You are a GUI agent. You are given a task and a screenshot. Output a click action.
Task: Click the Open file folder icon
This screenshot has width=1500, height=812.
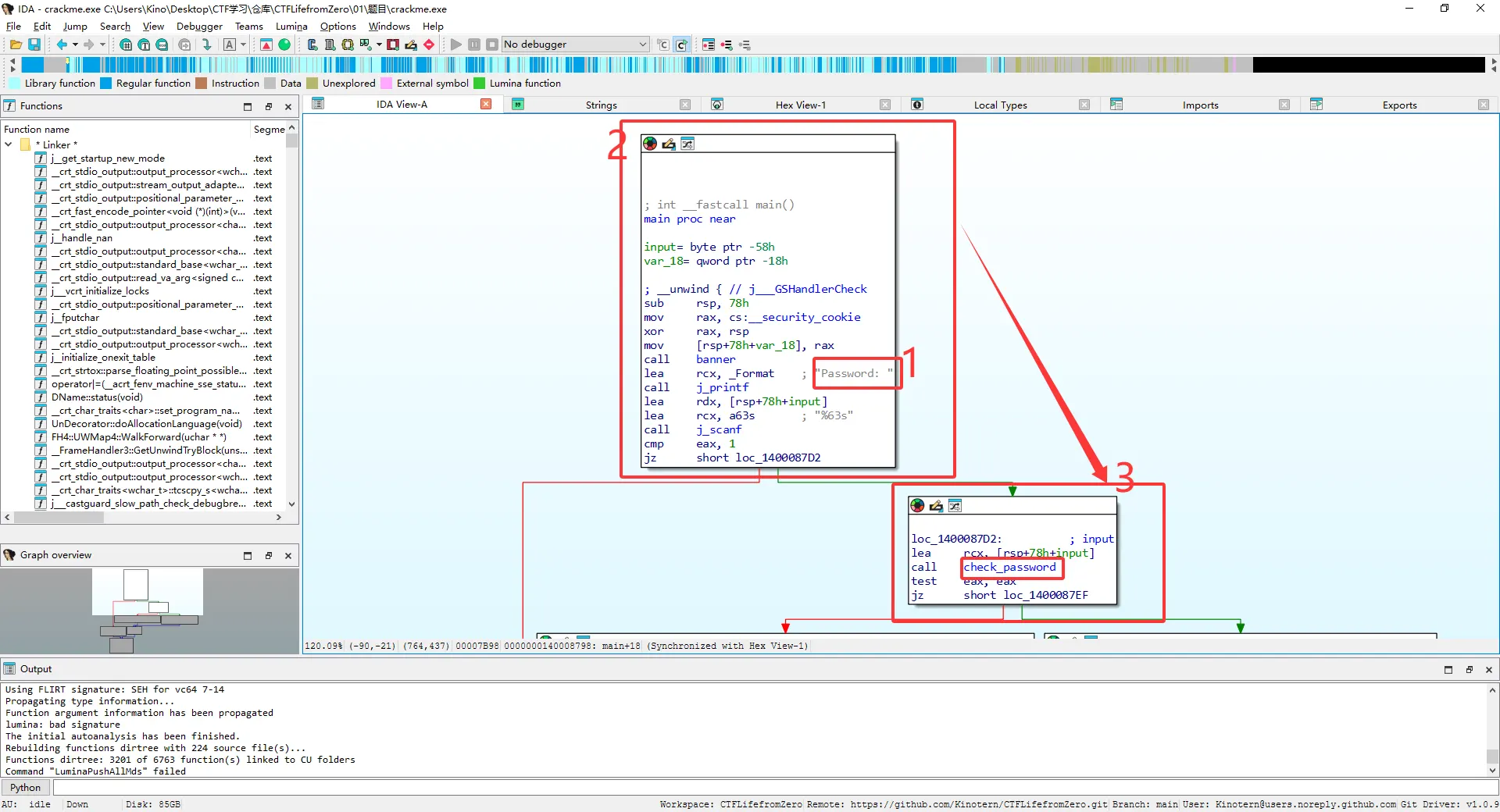[16, 45]
